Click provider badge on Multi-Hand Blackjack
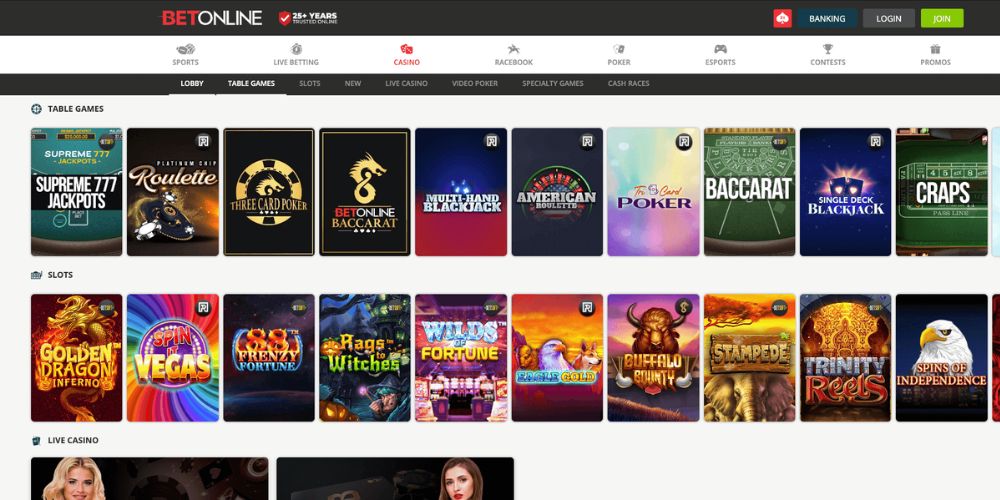This screenshot has height=500, width=1000. pos(491,142)
